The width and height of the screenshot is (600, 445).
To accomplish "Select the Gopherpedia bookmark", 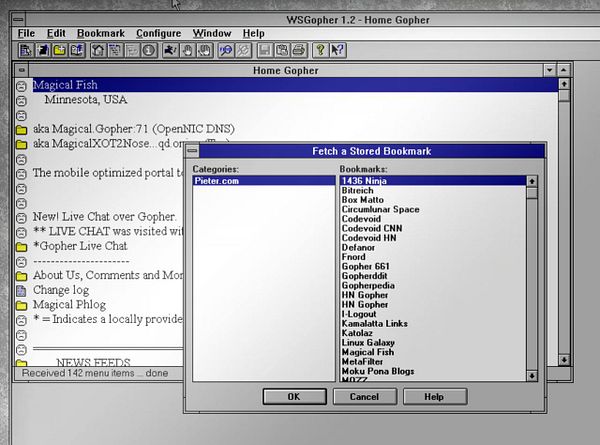I will [368, 285].
